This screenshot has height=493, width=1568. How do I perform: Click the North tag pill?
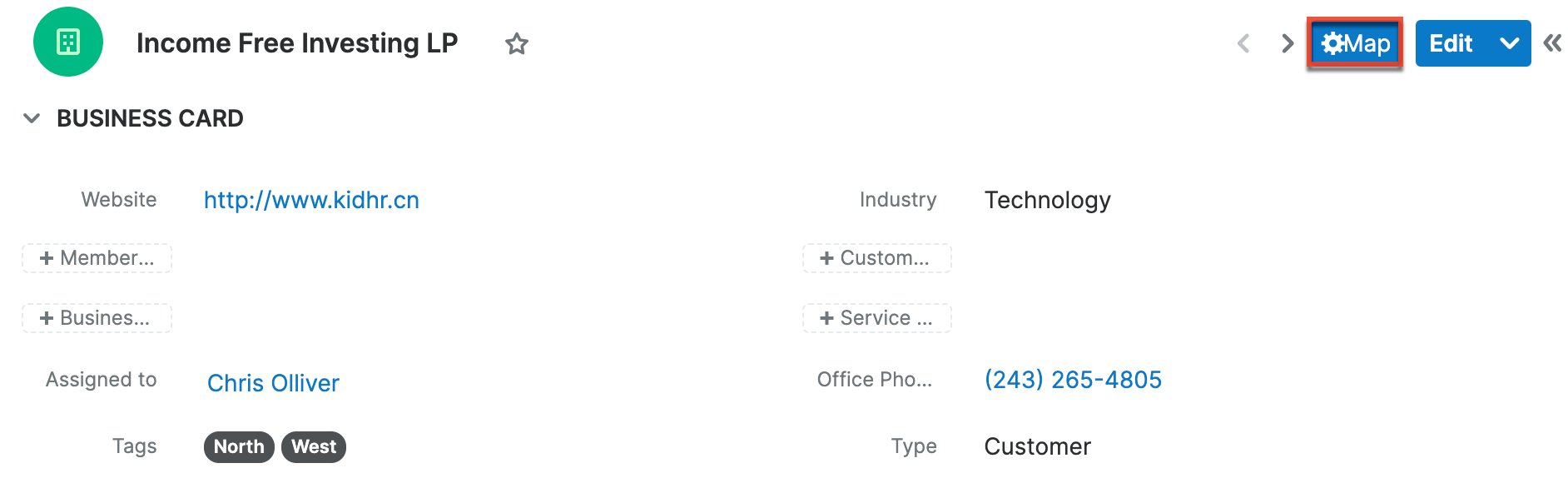click(x=239, y=447)
